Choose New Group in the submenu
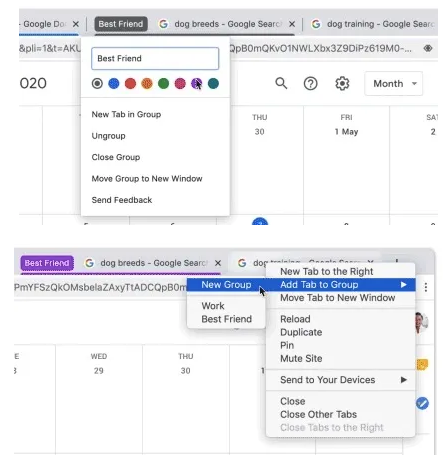Image resolution: width=445 pixels, height=467 pixels. [226, 285]
